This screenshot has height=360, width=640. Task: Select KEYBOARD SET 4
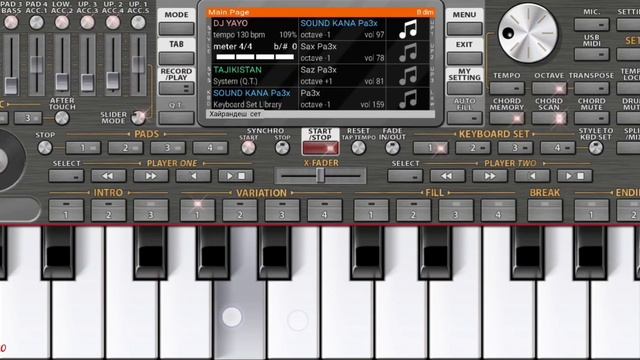[x=558, y=148]
